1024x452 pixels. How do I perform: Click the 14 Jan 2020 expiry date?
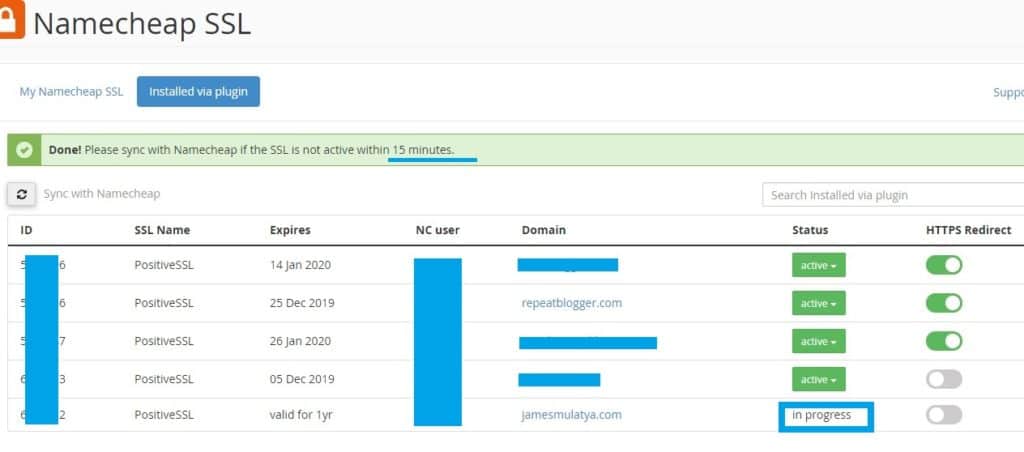coord(300,265)
